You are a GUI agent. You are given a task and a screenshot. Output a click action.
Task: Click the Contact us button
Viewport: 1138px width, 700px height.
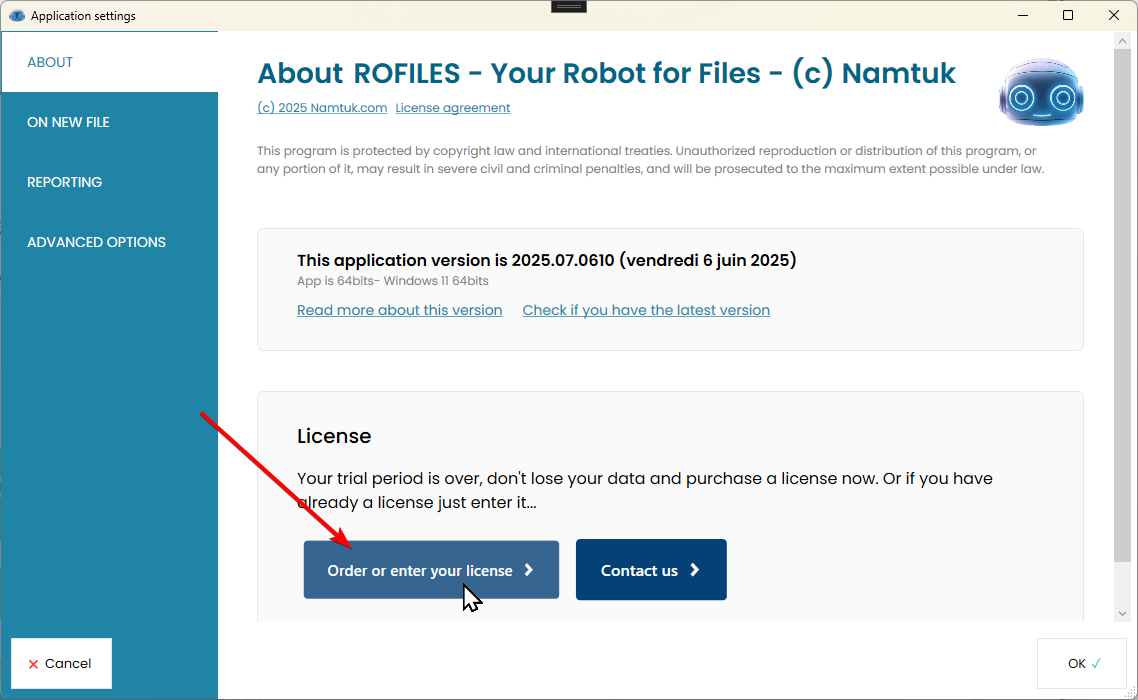pos(651,570)
